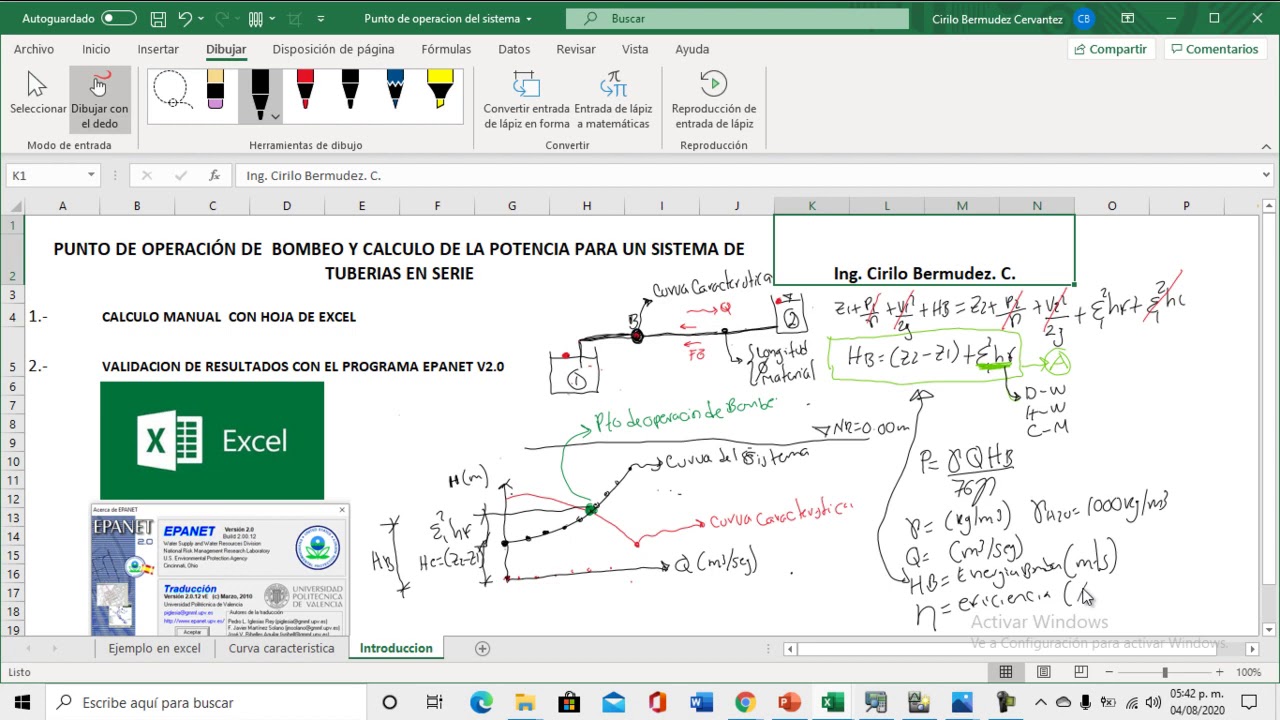Image resolution: width=1280 pixels, height=720 pixels.
Task: Choose the blue galaxy pen
Action: tap(395, 90)
